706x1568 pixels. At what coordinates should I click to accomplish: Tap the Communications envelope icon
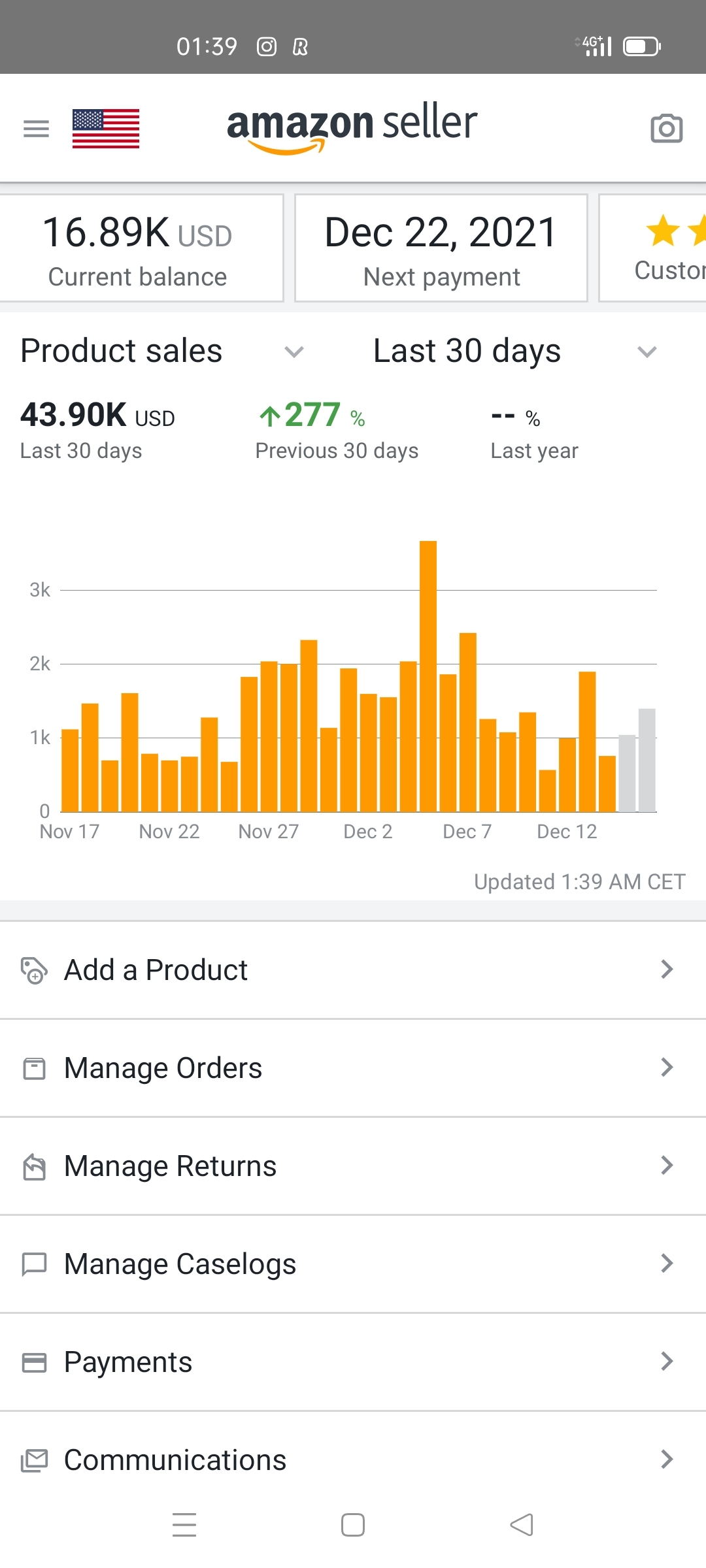click(34, 1460)
